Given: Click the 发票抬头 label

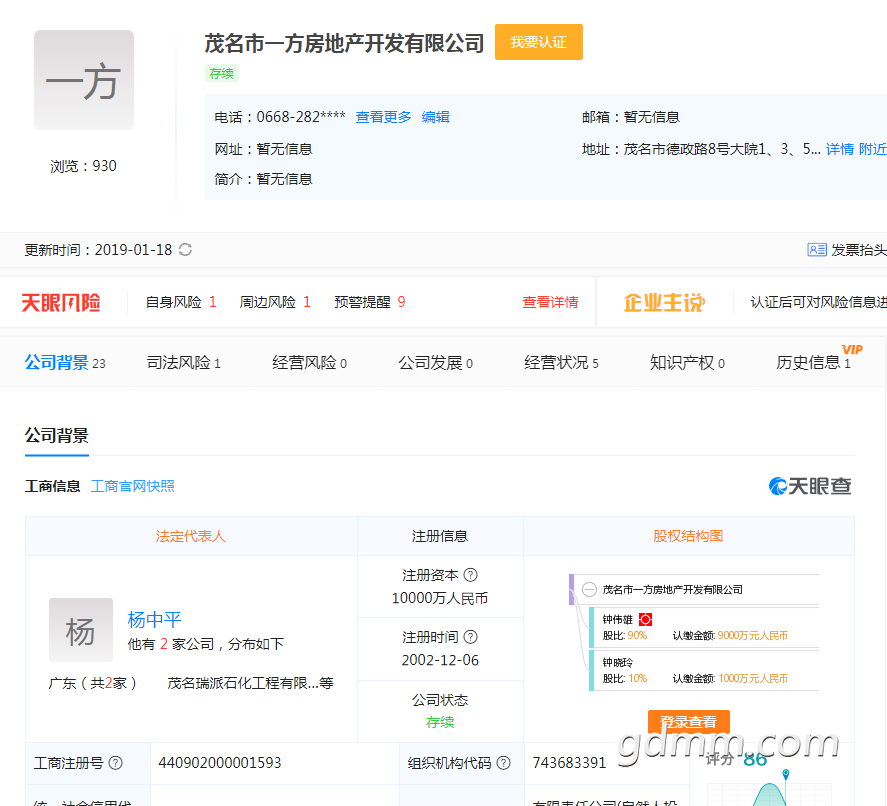Looking at the screenshot, I should point(859,250).
